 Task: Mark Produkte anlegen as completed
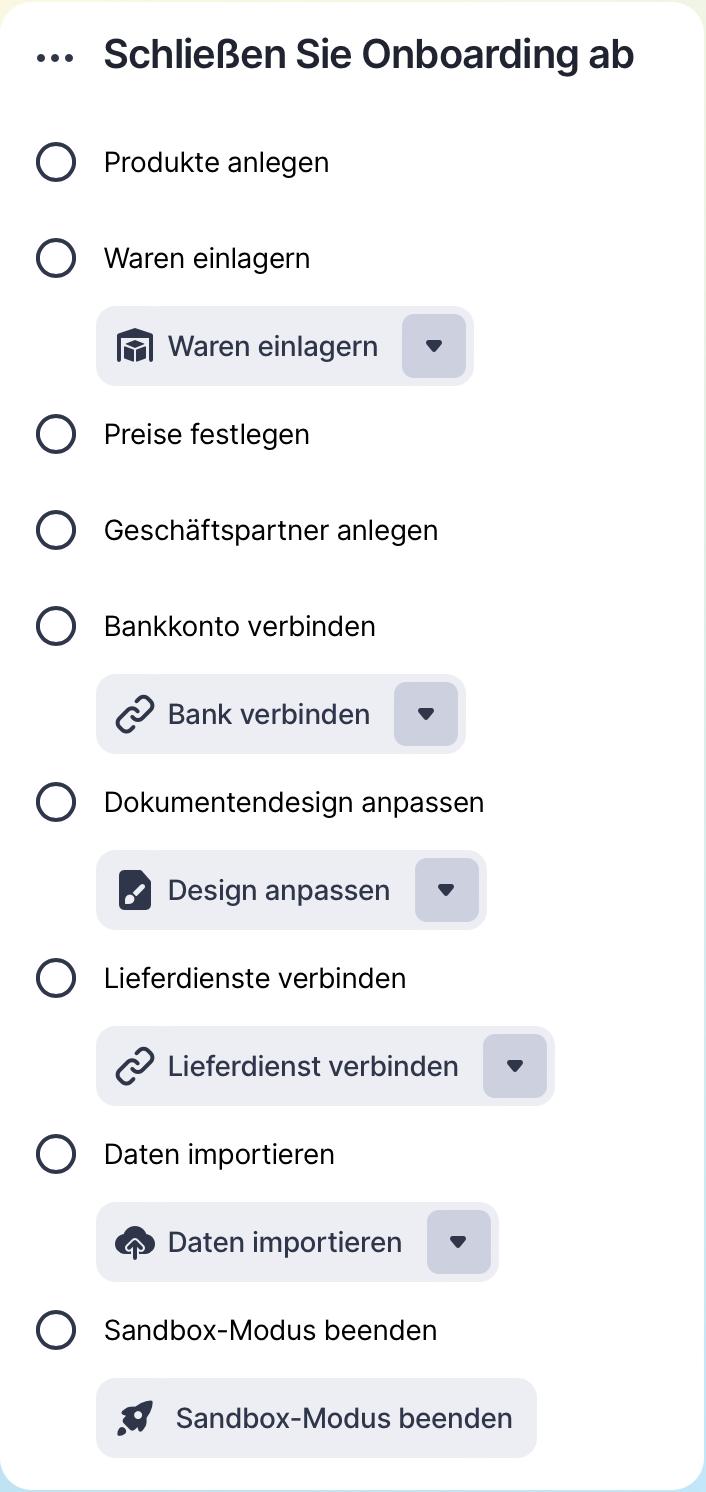pyautogui.click(x=56, y=162)
